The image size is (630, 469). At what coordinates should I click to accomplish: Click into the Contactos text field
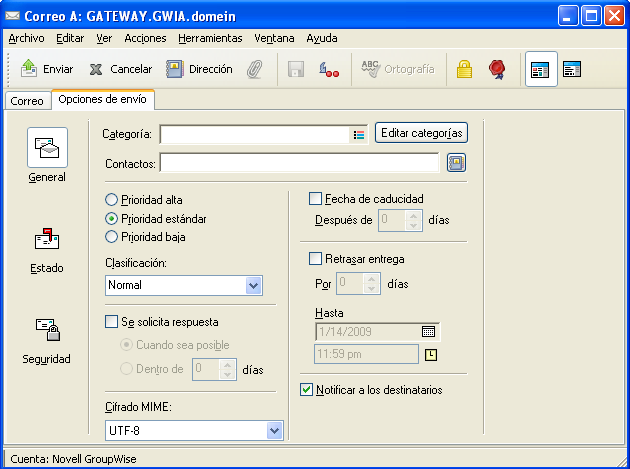[299, 163]
